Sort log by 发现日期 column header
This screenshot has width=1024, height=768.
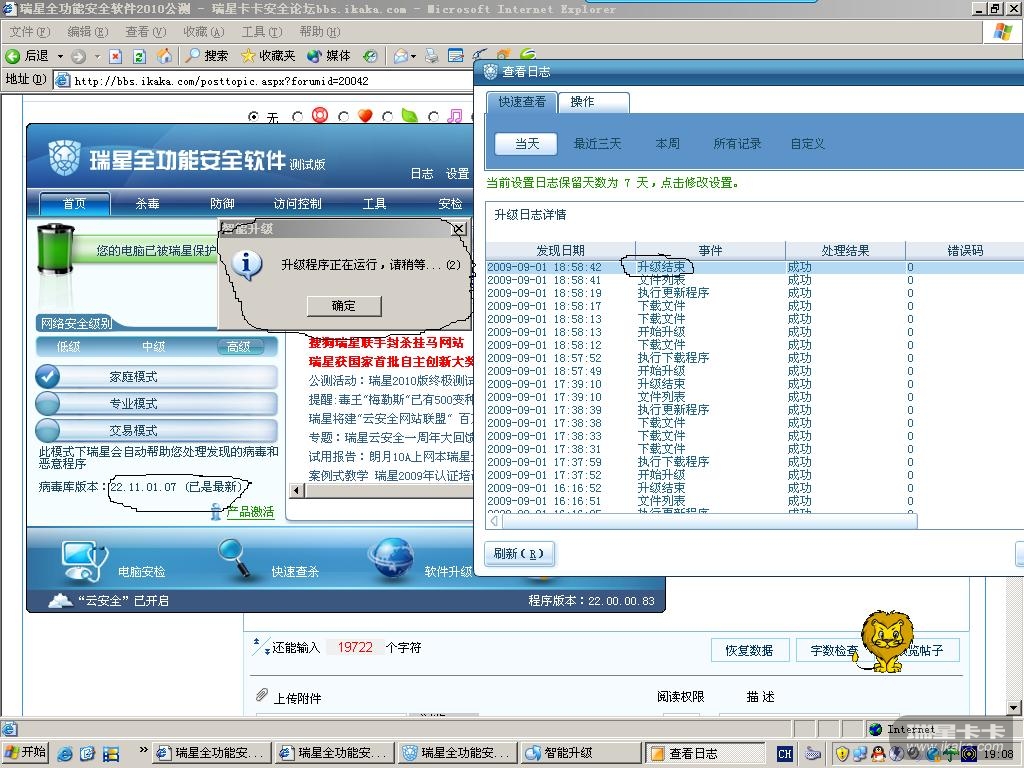click(560, 251)
